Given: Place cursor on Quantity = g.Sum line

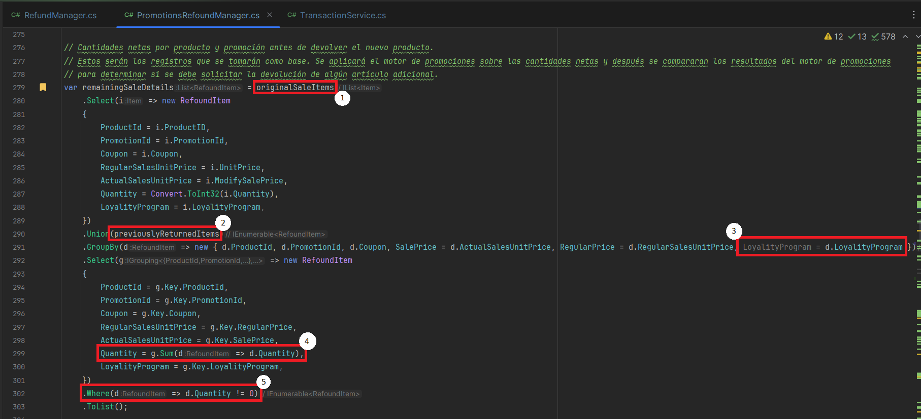Looking at the screenshot, I should [200, 353].
